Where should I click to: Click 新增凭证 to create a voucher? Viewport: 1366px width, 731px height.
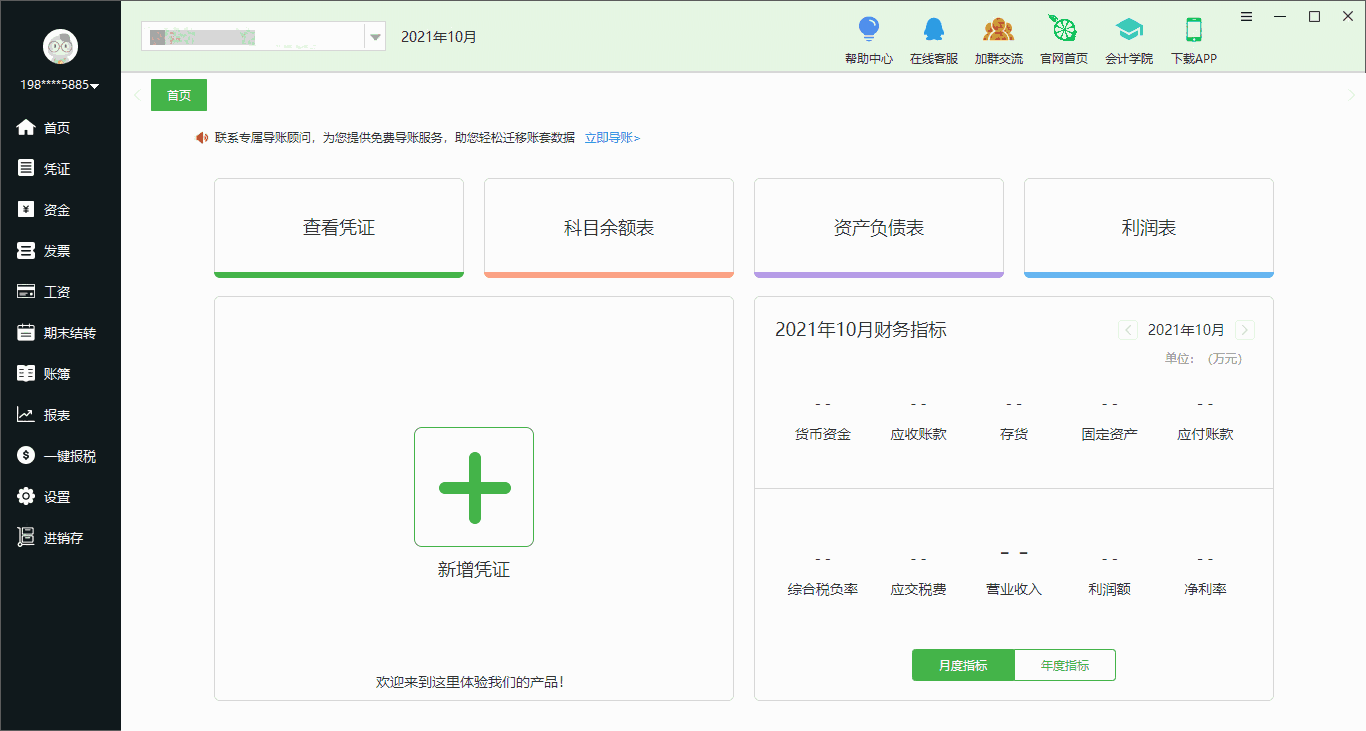[x=473, y=487]
